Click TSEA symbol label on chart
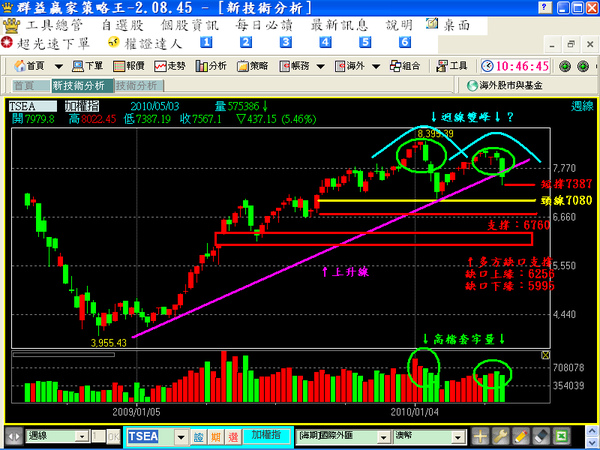 click(33, 106)
